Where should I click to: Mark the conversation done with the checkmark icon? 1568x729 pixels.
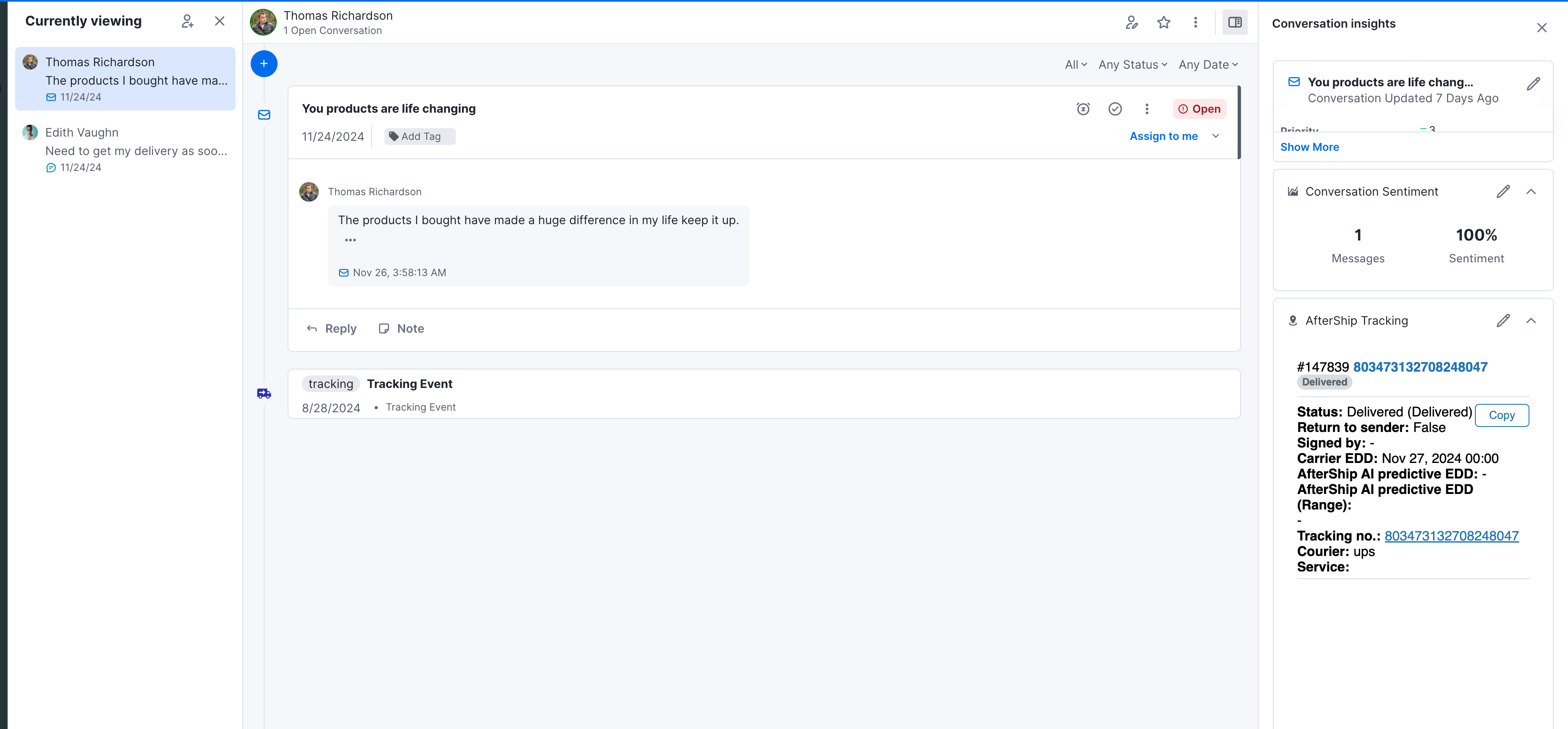pos(1116,109)
